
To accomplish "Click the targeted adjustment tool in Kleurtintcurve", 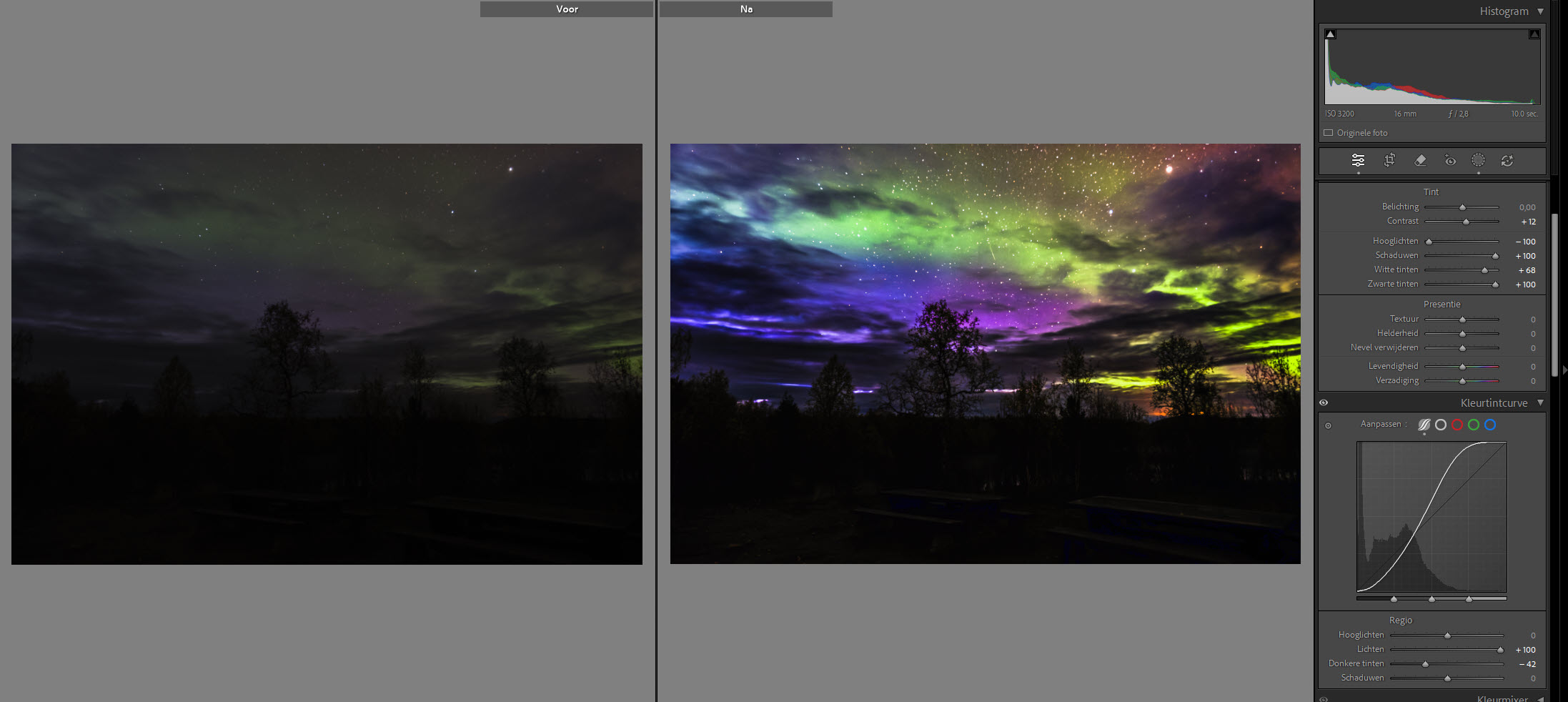I will coord(1329,425).
